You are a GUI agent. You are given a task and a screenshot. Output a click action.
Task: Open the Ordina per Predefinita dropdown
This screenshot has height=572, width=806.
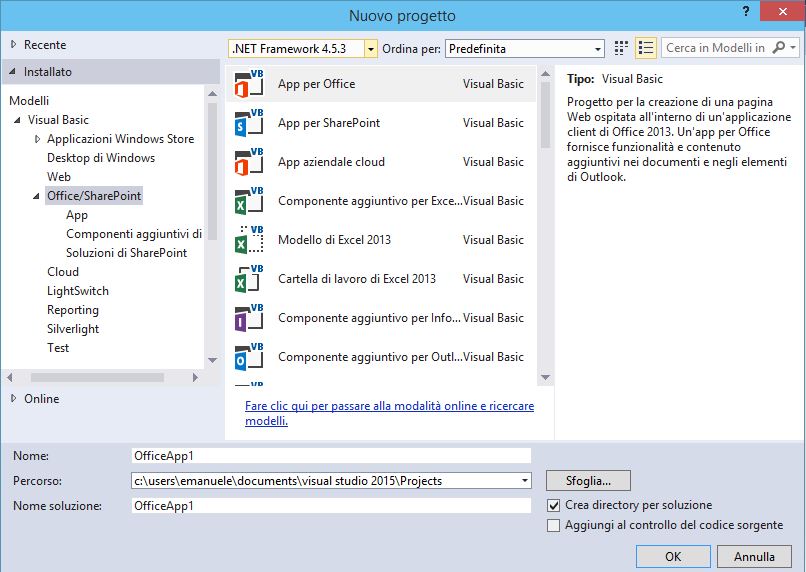[525, 49]
